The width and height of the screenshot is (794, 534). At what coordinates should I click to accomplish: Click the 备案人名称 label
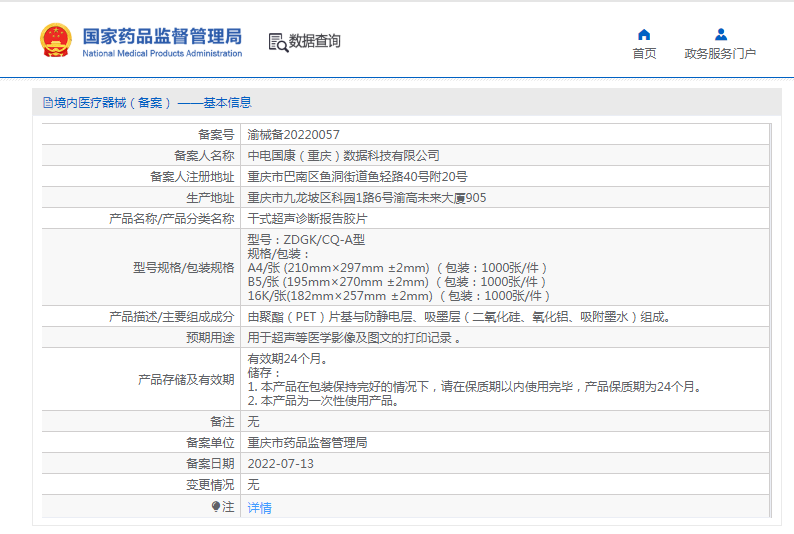(x=204, y=155)
